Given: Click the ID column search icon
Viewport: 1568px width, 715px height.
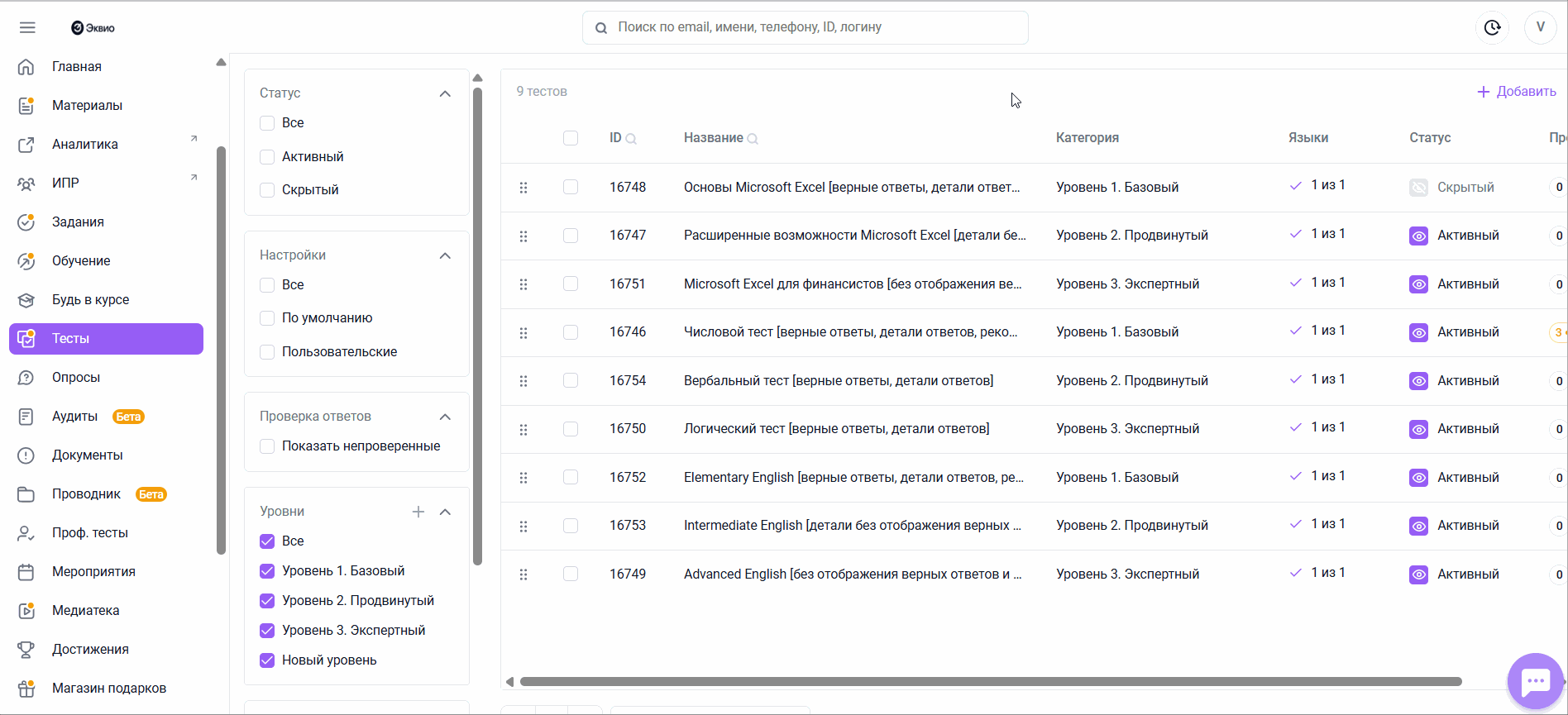Looking at the screenshot, I should pyautogui.click(x=631, y=139).
